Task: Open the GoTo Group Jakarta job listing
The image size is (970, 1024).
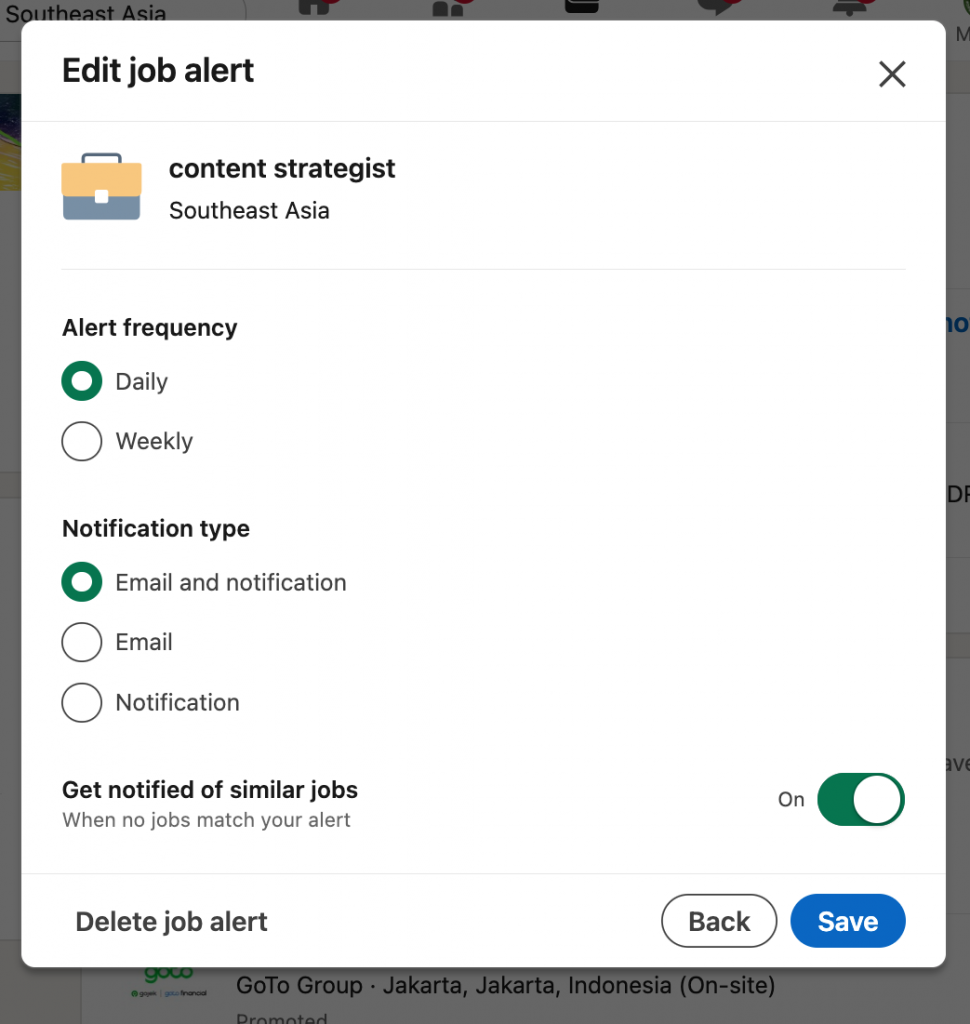Action: click(x=504, y=985)
